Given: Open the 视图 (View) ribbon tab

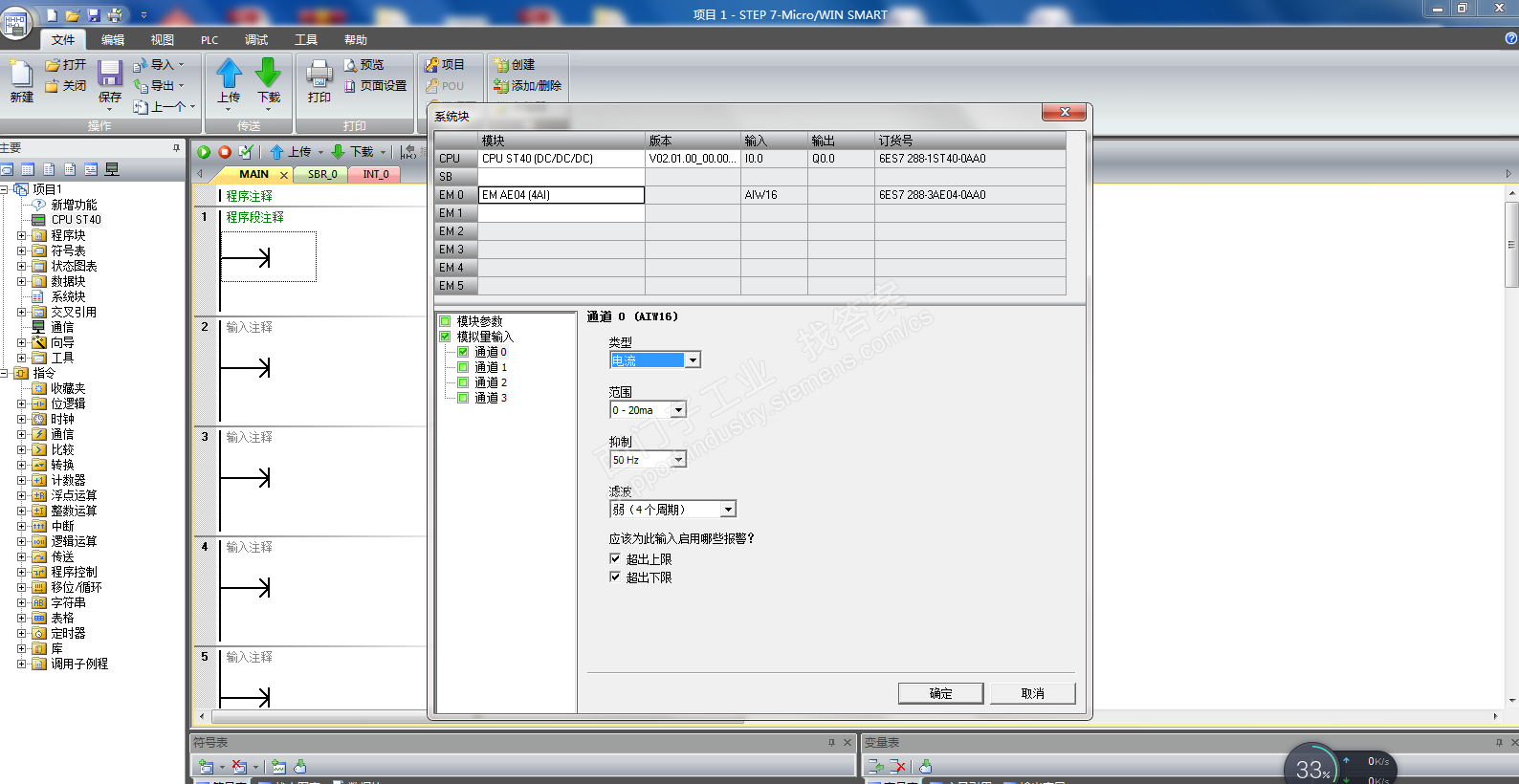Looking at the screenshot, I should [163, 40].
